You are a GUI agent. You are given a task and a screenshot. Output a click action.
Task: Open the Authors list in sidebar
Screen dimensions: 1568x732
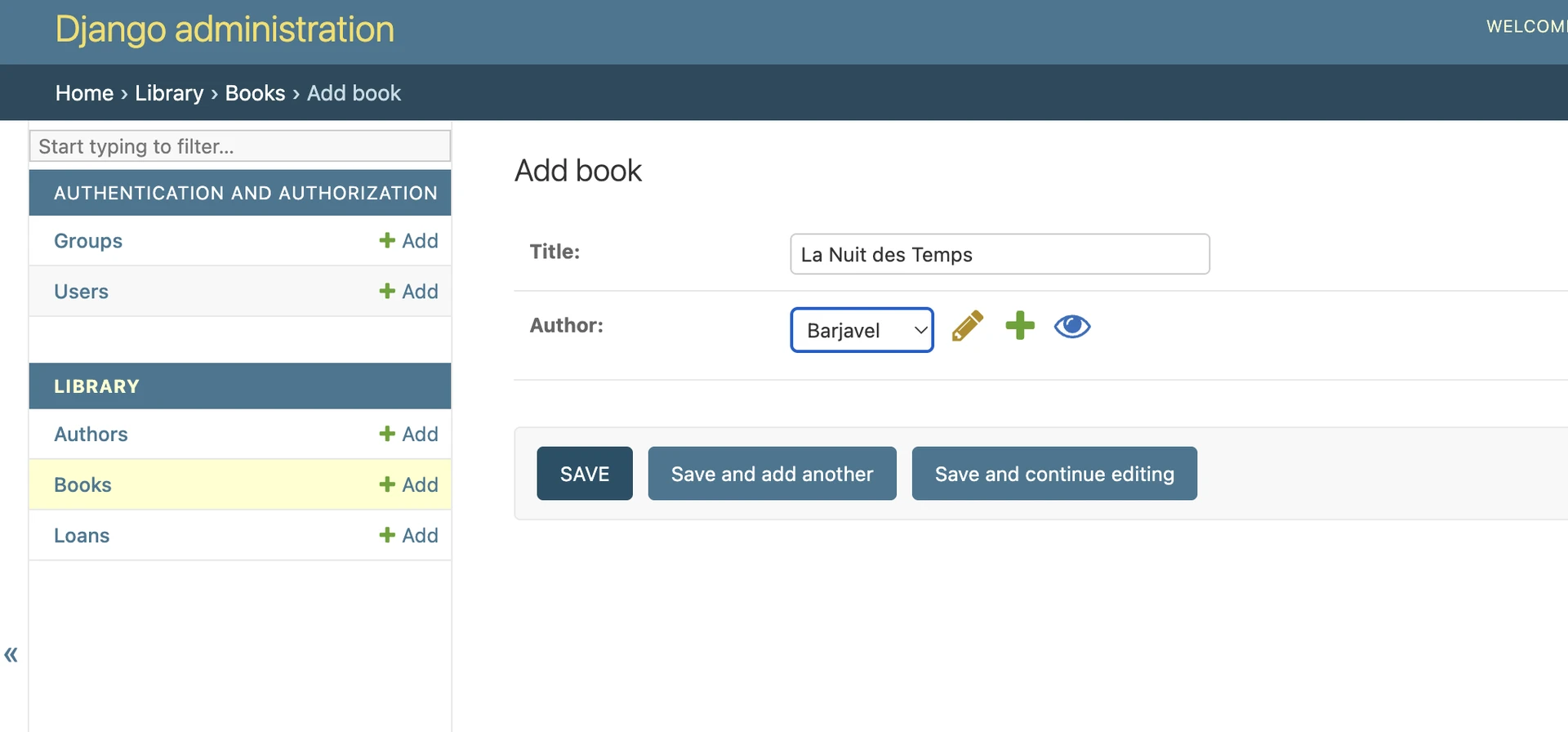(91, 435)
